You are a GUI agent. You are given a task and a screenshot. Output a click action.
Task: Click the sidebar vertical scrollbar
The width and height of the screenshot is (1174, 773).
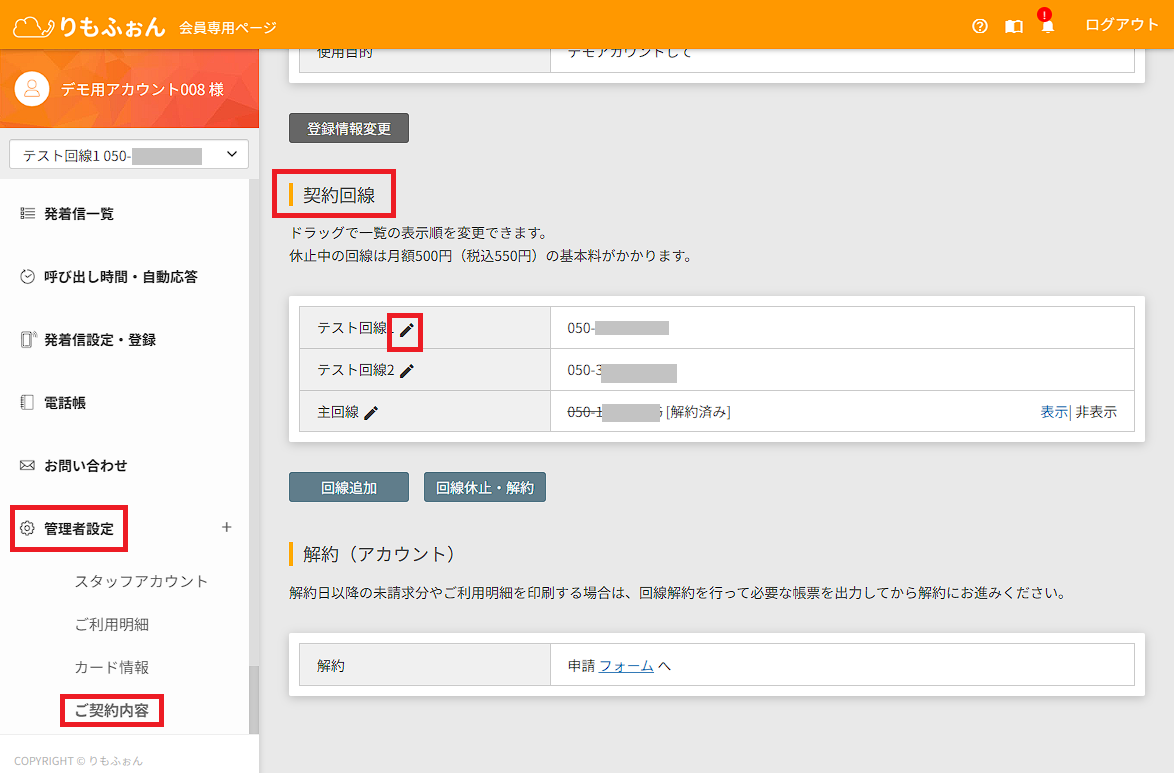tap(254, 700)
